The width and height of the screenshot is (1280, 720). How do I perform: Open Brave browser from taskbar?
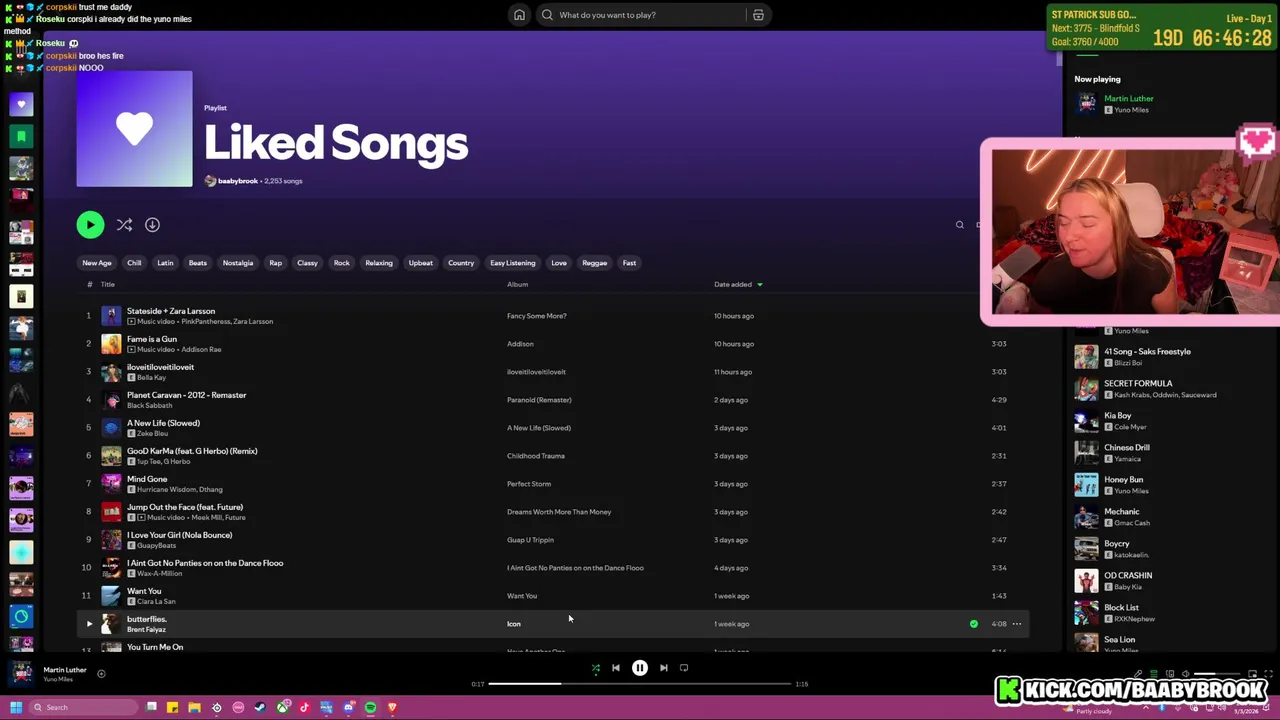(x=392, y=708)
